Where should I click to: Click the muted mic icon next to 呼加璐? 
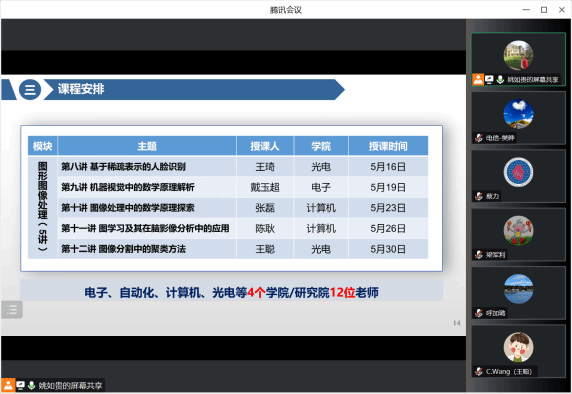coord(479,313)
